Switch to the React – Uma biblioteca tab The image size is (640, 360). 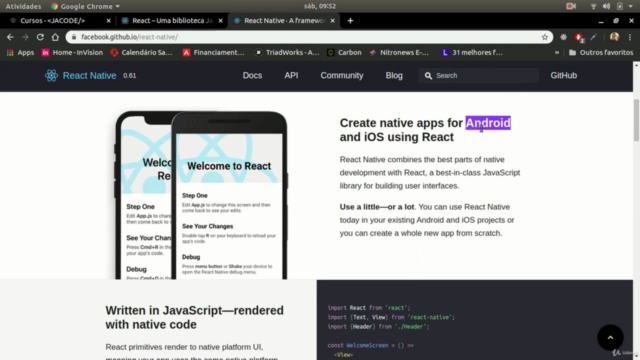pos(171,21)
